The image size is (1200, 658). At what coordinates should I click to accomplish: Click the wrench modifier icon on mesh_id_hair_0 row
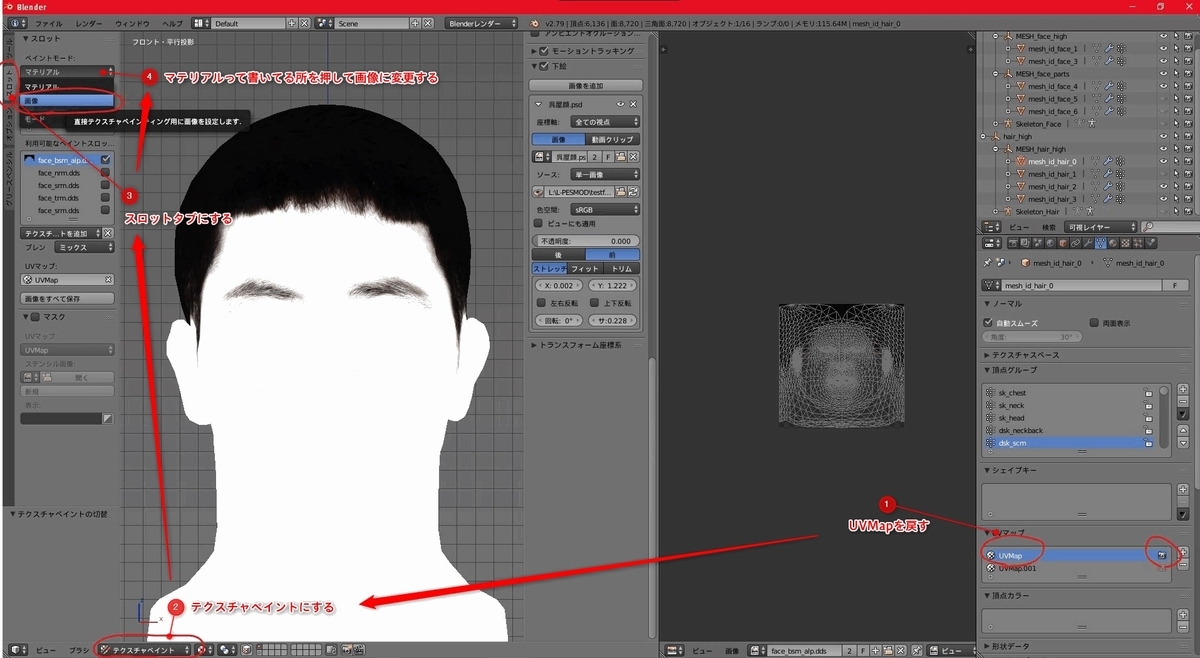point(1108,161)
